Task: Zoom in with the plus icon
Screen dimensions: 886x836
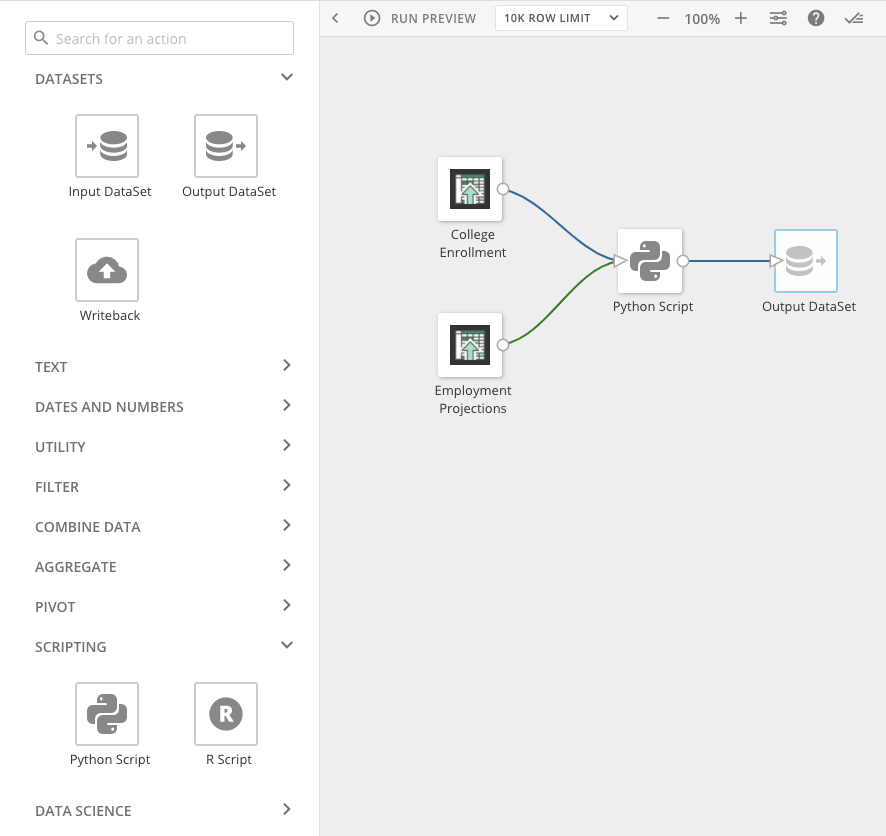Action: click(741, 17)
